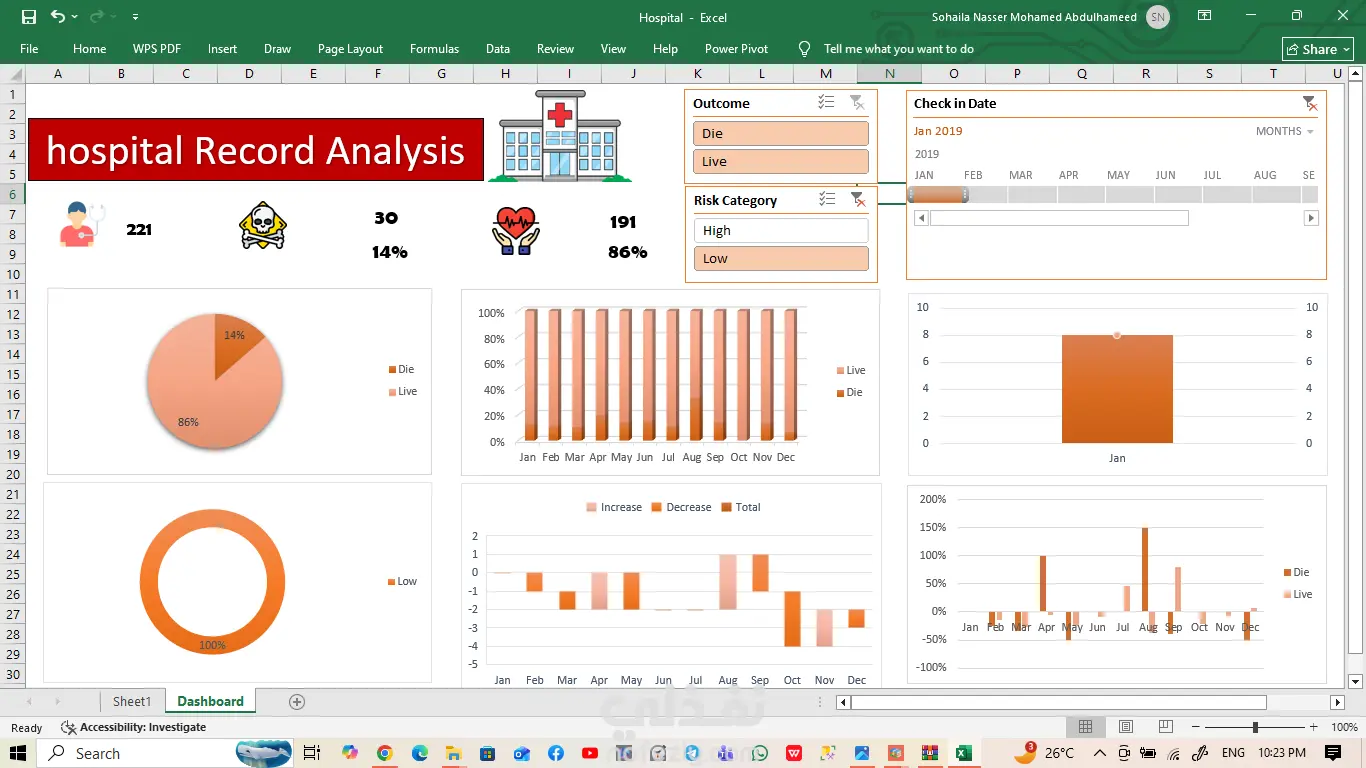The width and height of the screenshot is (1366, 768).
Task: Click the SN account avatar
Action: (x=1158, y=17)
